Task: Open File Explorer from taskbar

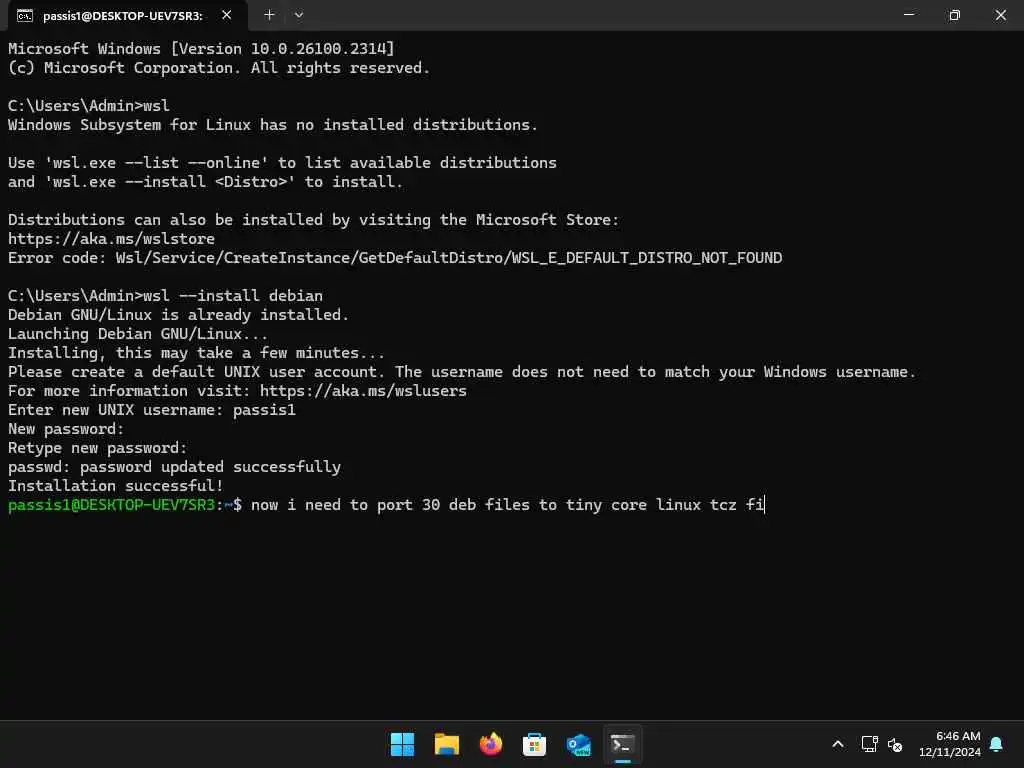Action: click(x=447, y=744)
